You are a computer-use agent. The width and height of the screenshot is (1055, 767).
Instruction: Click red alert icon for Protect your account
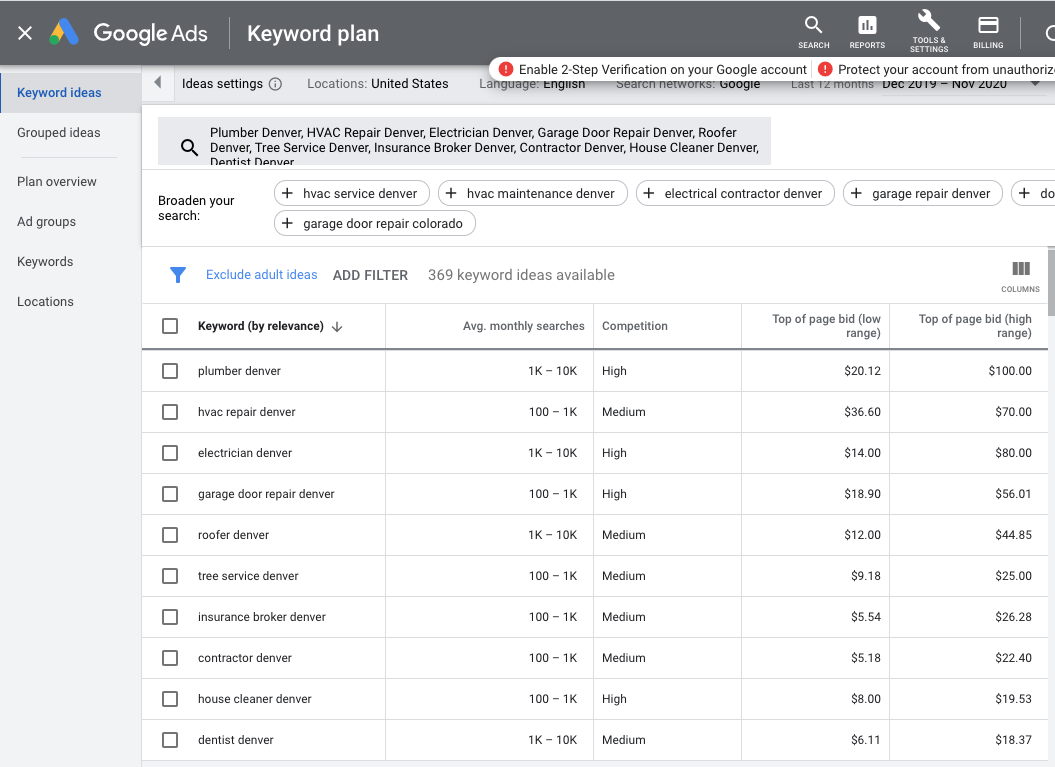coord(825,69)
